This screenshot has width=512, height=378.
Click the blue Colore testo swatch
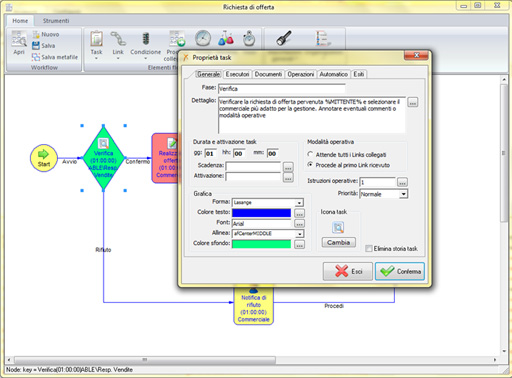click(x=261, y=213)
